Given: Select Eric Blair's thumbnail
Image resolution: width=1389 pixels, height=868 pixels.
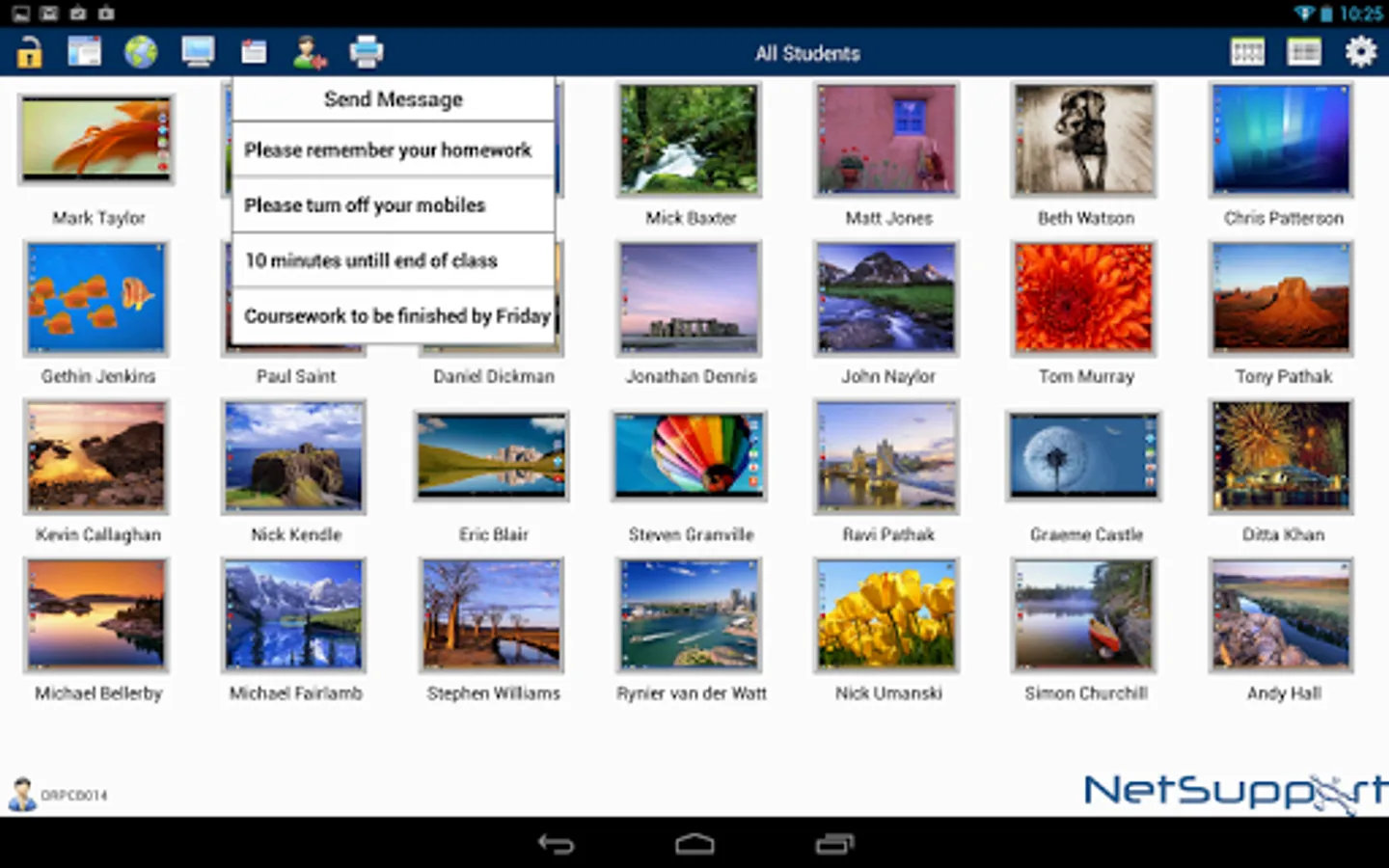Looking at the screenshot, I should [492, 456].
